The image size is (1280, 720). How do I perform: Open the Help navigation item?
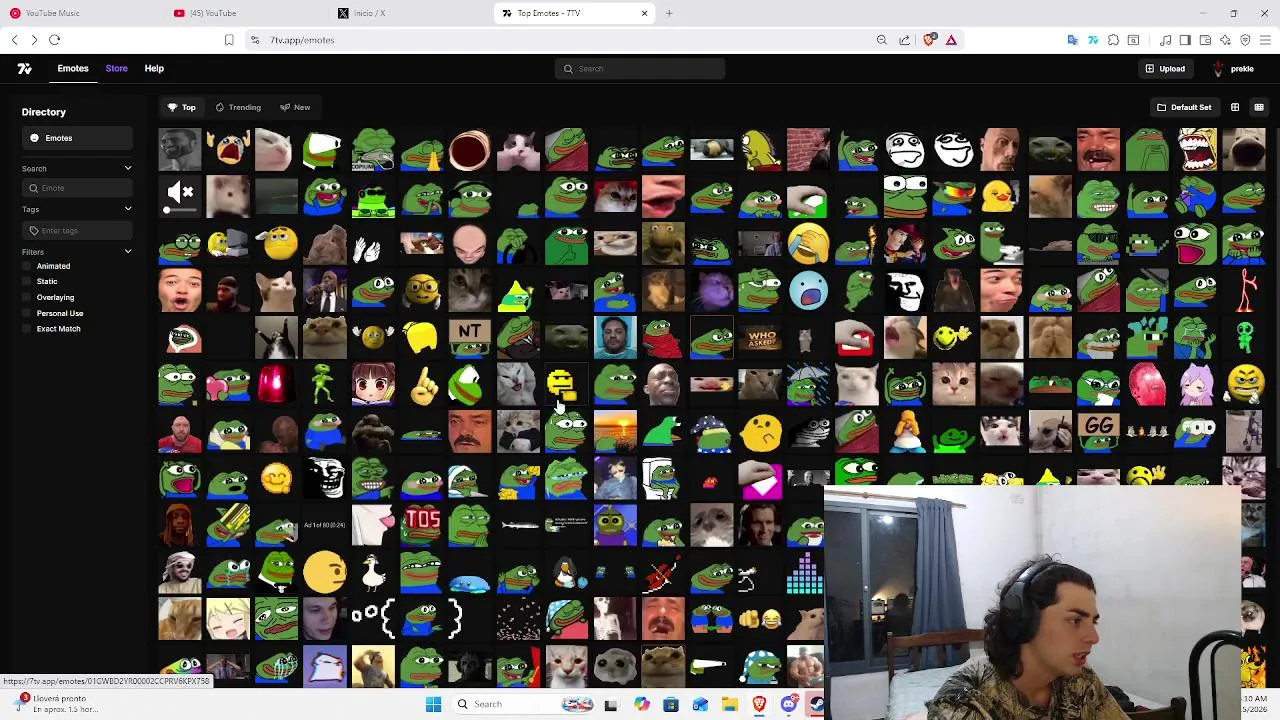pos(154,68)
